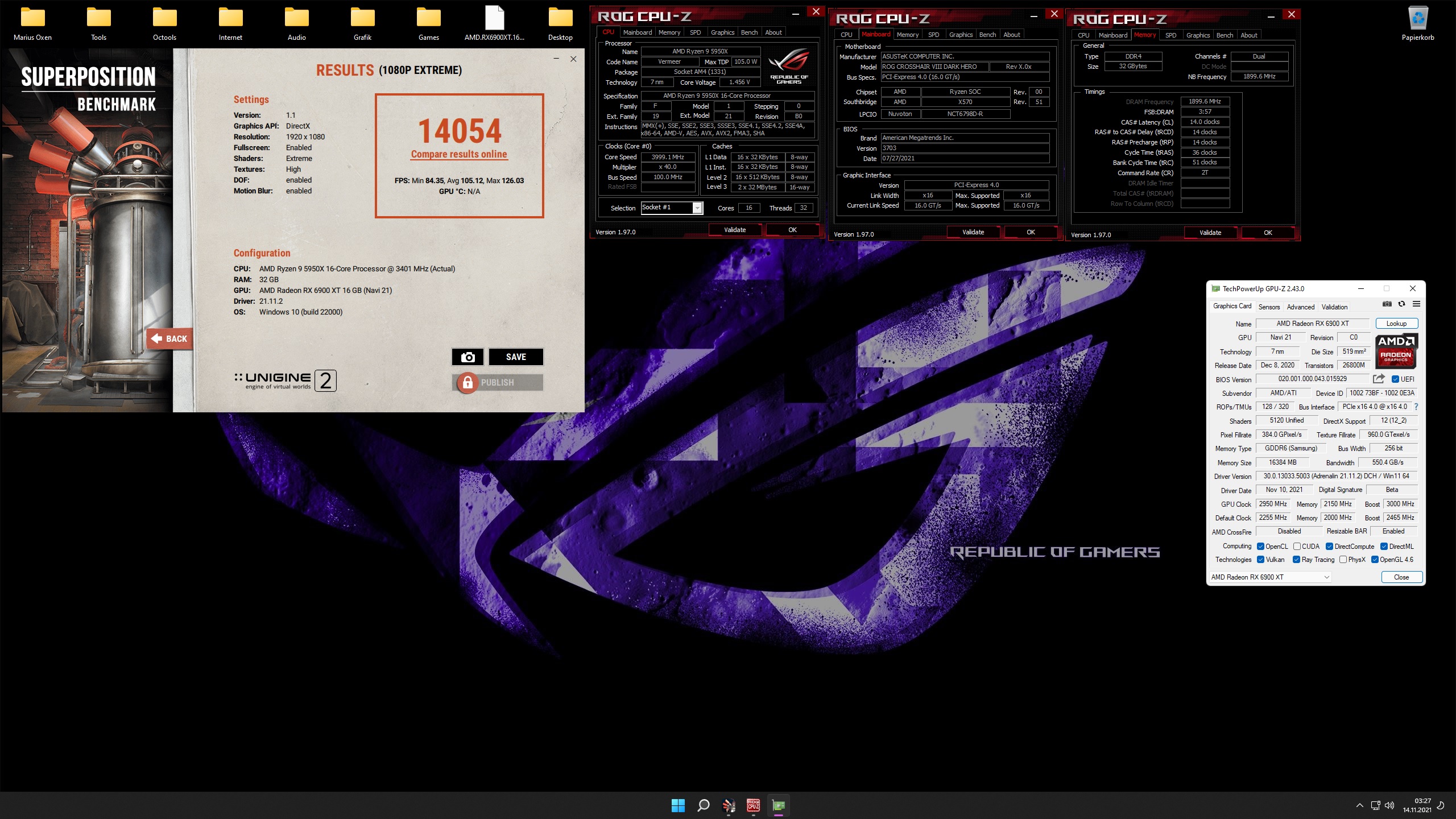
Task: Open the Windows Start menu
Action: (678, 805)
